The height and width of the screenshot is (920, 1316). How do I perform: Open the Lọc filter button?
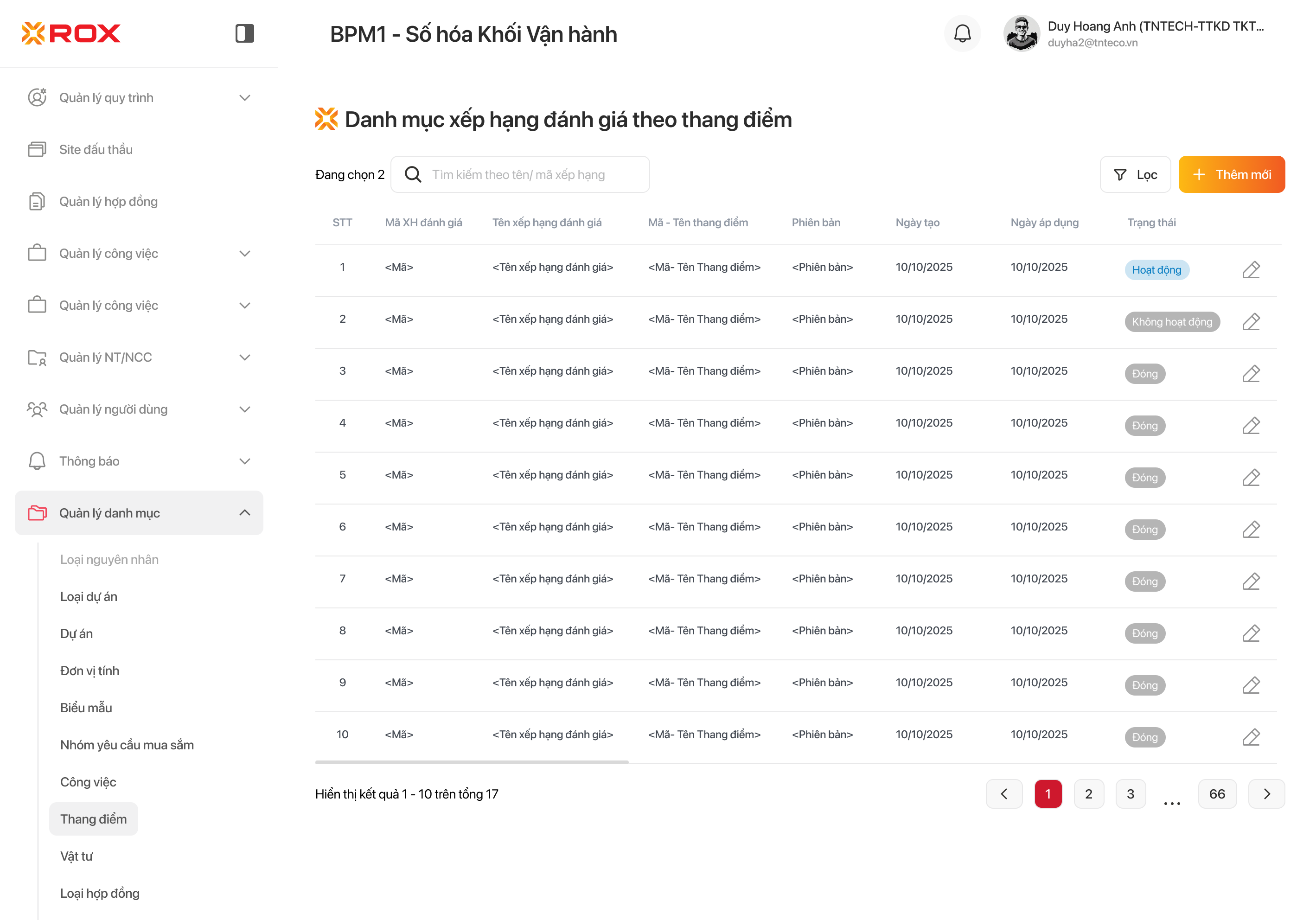click(x=1135, y=174)
